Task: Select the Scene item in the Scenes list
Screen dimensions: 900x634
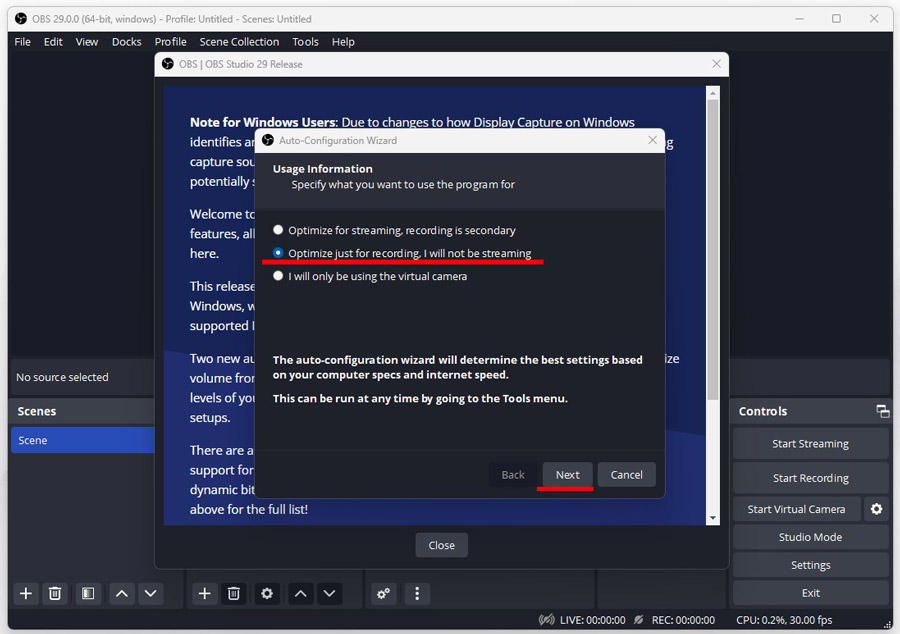Action: (83, 440)
